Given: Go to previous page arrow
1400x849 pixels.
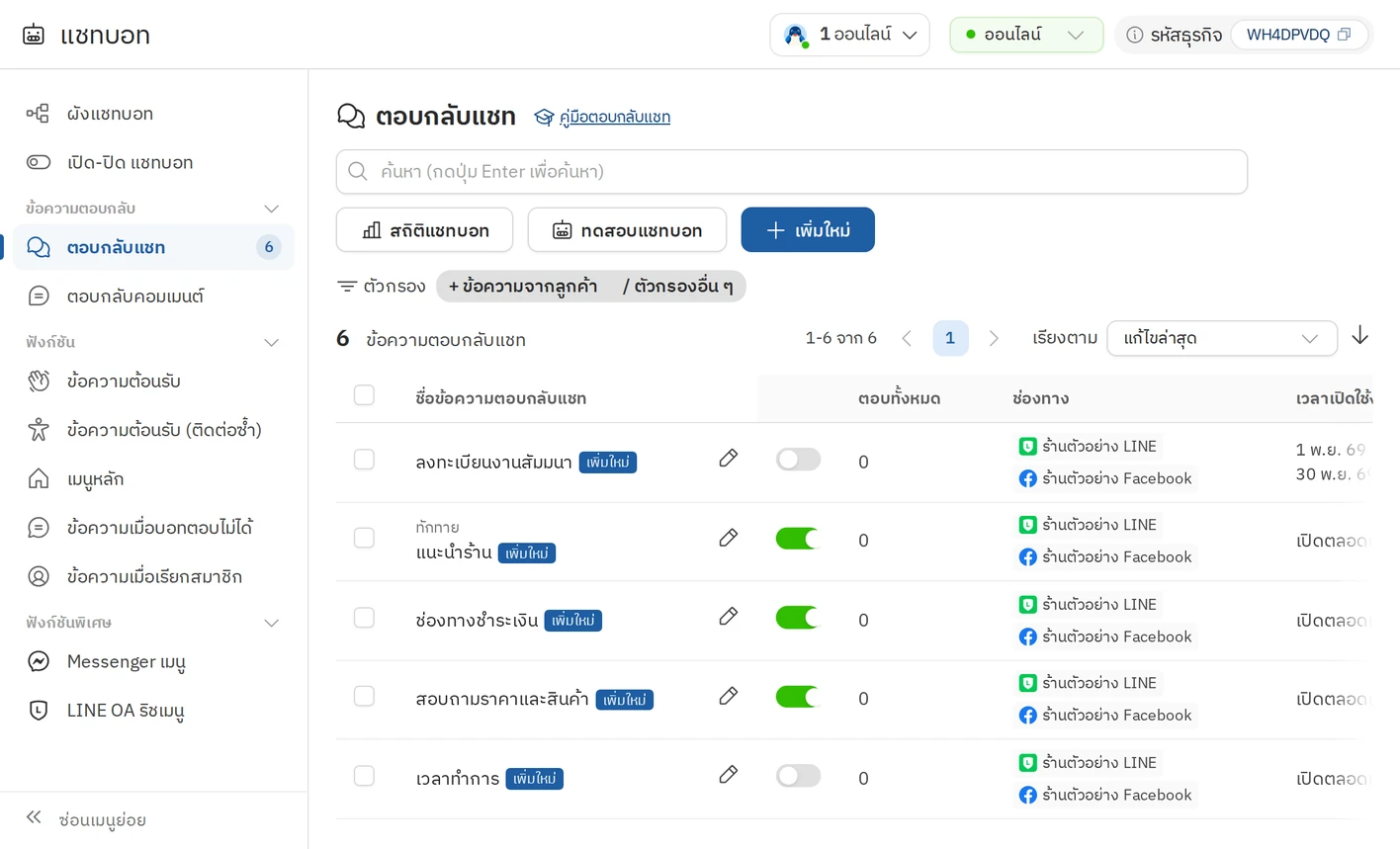Looking at the screenshot, I should (x=907, y=338).
